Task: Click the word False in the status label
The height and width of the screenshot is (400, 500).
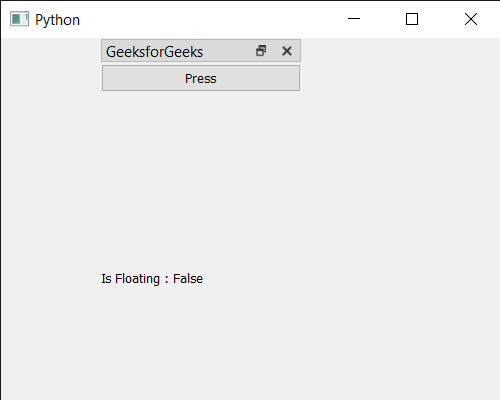Action: 188,279
